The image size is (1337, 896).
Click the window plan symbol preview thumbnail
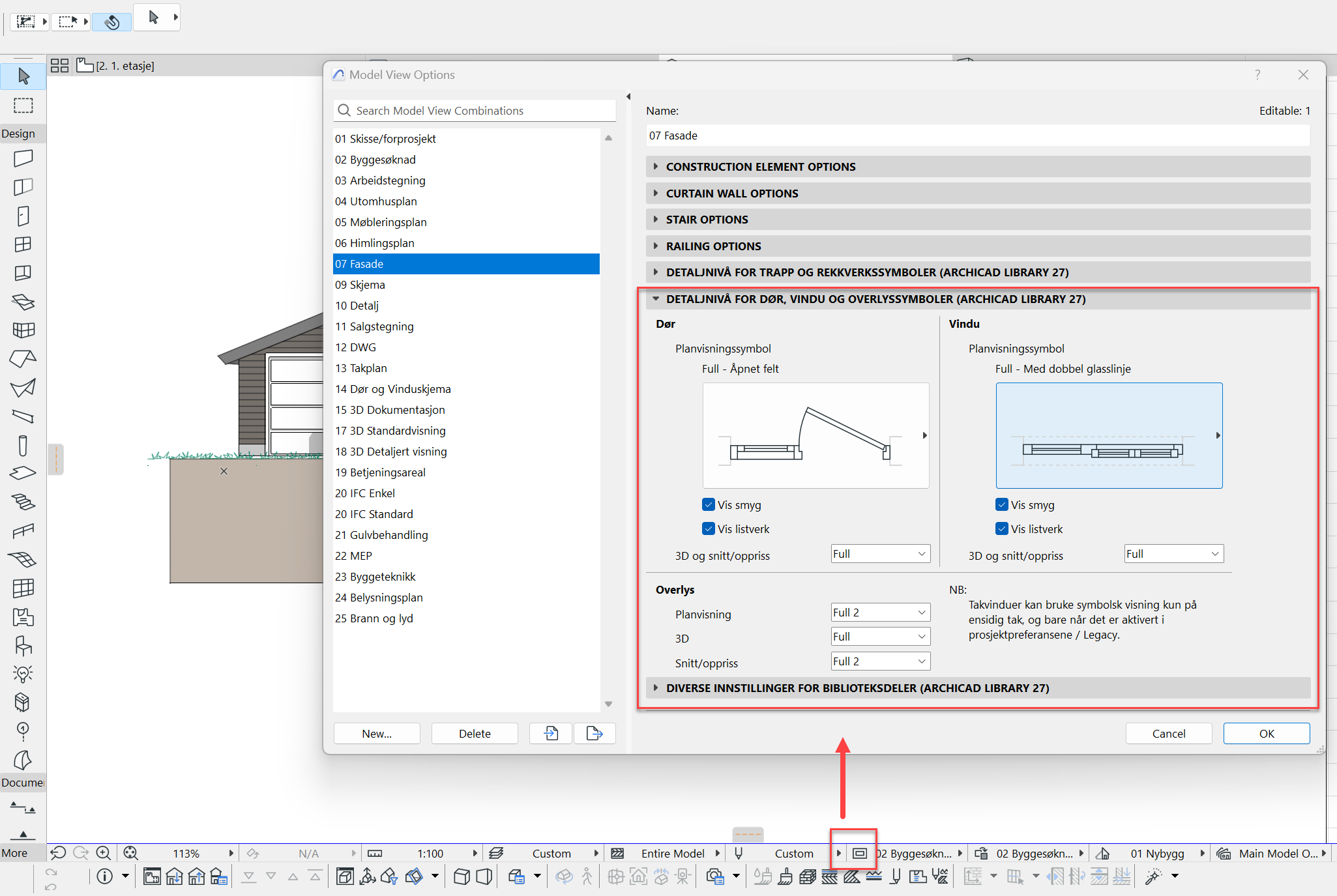coord(1109,435)
